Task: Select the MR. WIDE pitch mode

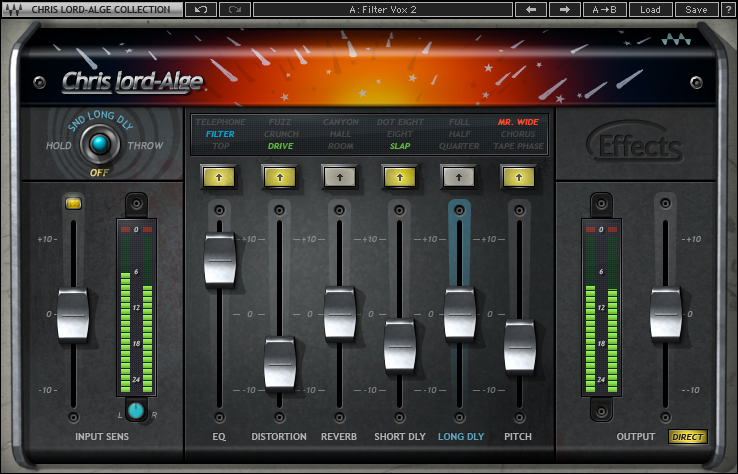Action: (518, 122)
